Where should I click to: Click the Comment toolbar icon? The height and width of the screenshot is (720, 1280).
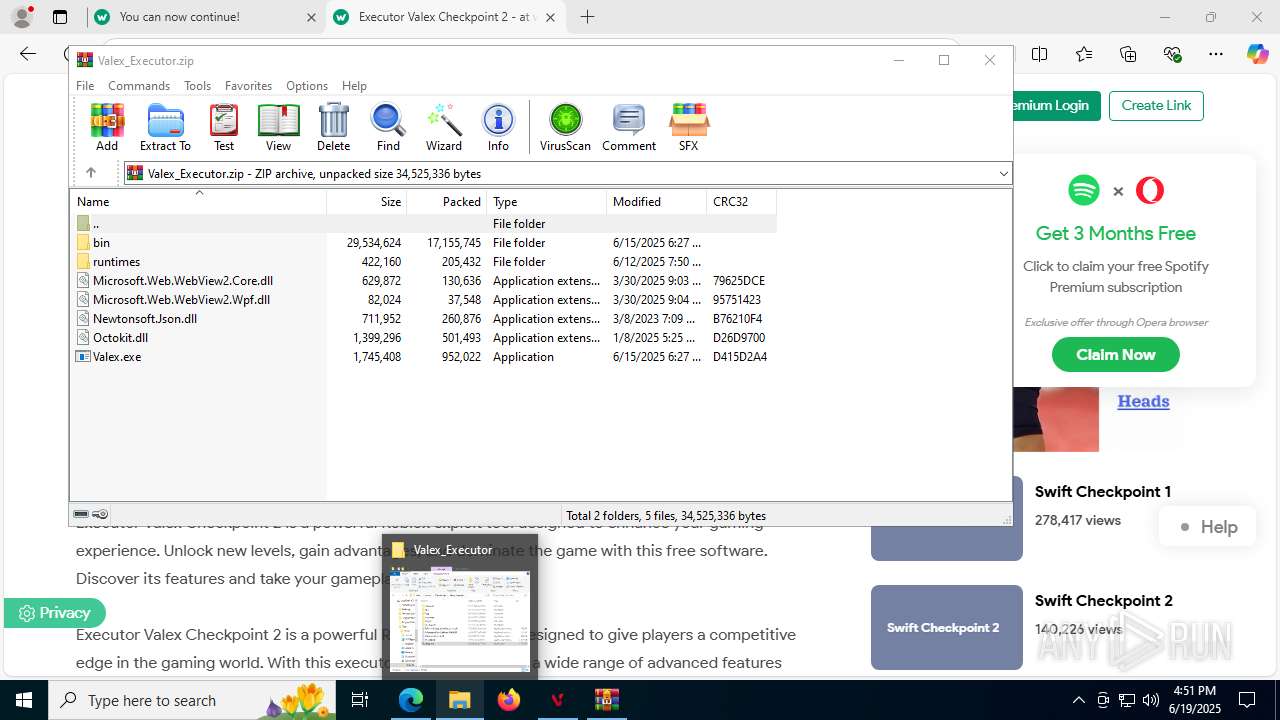tap(629, 127)
